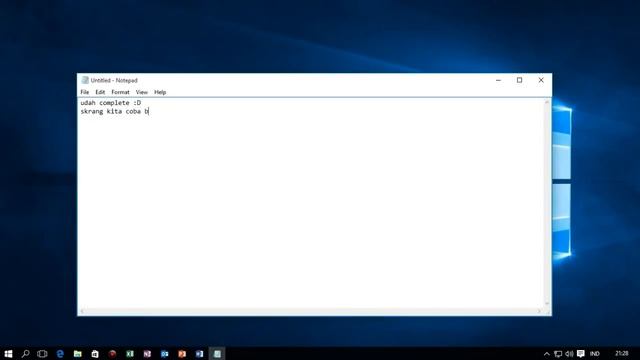This screenshot has height=360, width=640.
Task: Open Task View from the taskbar
Action: click(x=42, y=353)
